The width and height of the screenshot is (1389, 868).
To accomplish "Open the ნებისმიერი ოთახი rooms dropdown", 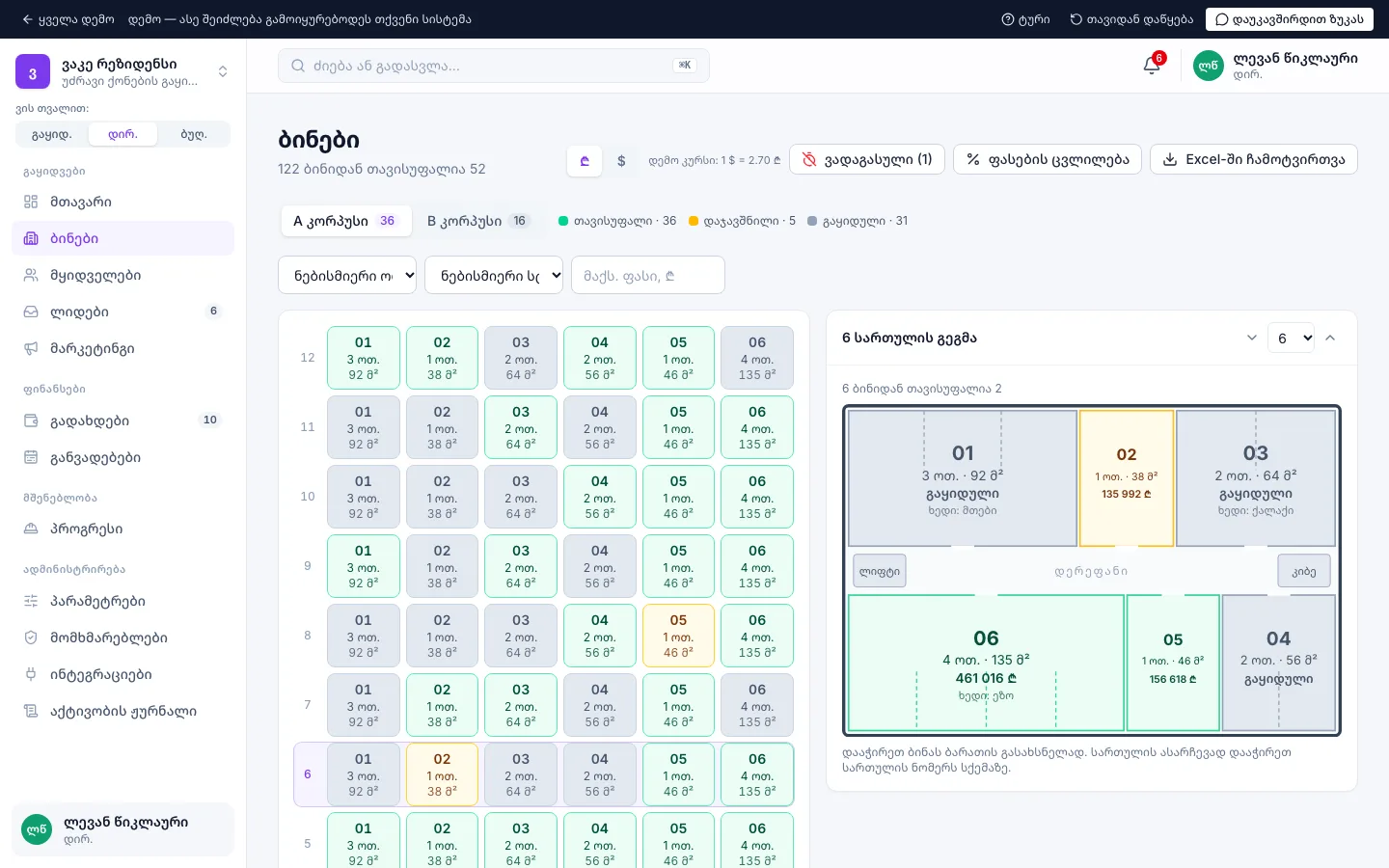I will coord(347,275).
